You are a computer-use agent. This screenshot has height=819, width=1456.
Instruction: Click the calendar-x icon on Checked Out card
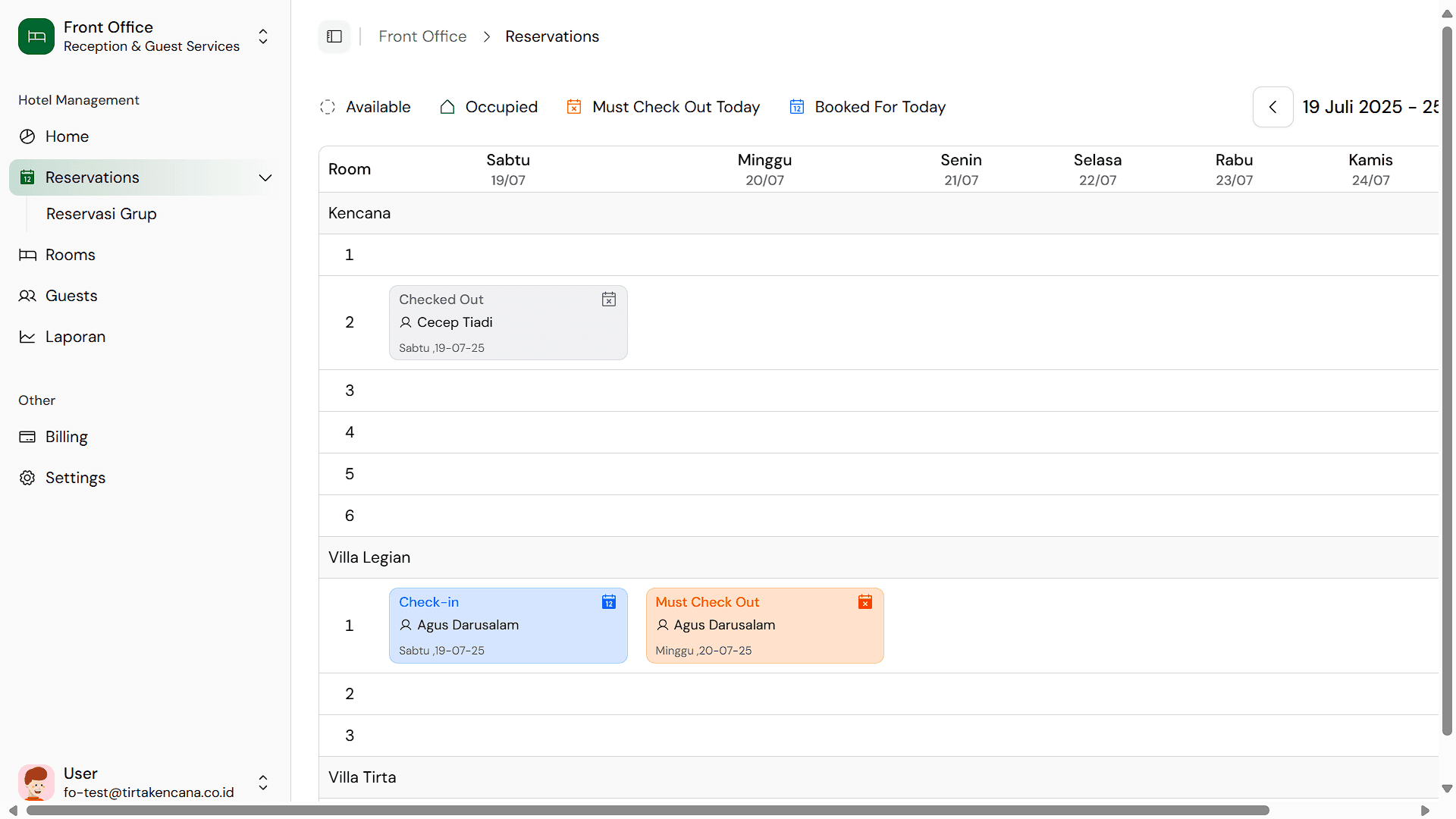click(x=609, y=300)
